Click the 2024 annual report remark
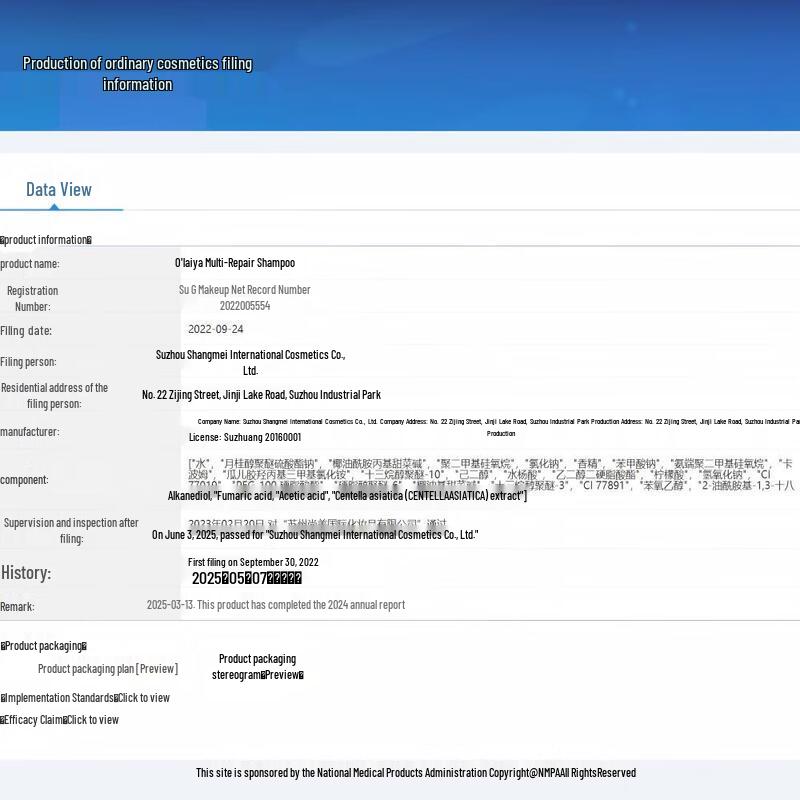800x800 pixels. [x=276, y=605]
